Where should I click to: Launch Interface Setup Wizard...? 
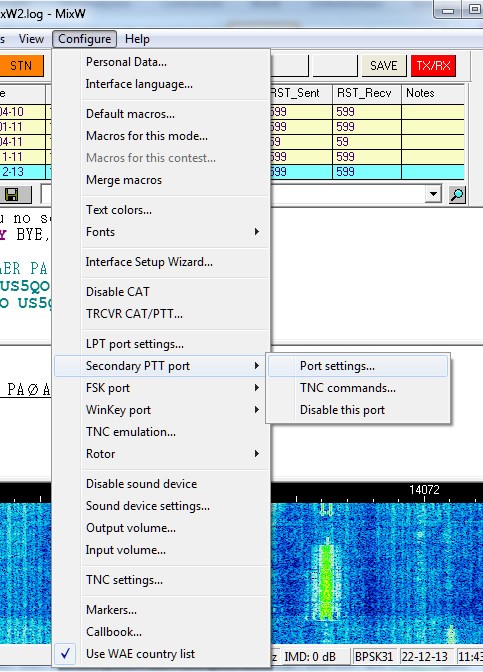coord(162,262)
